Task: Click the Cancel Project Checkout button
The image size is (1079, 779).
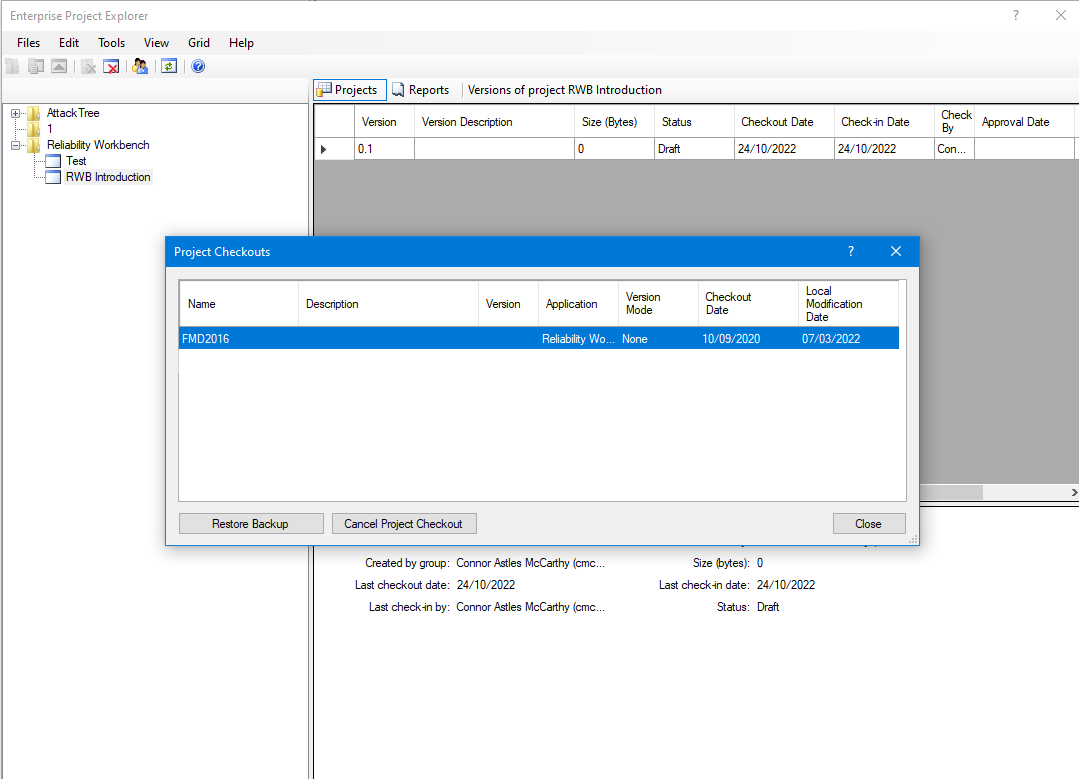Action: [x=403, y=524]
